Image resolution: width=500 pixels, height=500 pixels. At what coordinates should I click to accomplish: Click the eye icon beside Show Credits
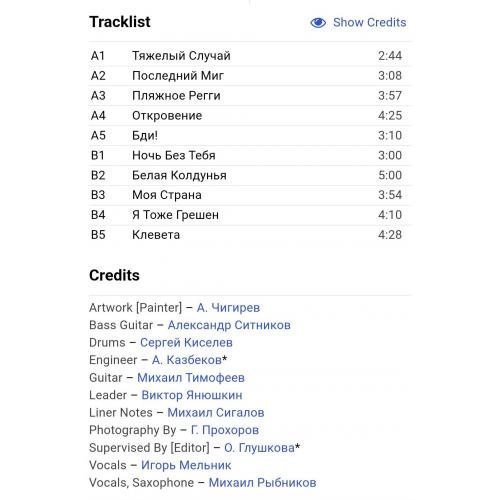[318, 23]
